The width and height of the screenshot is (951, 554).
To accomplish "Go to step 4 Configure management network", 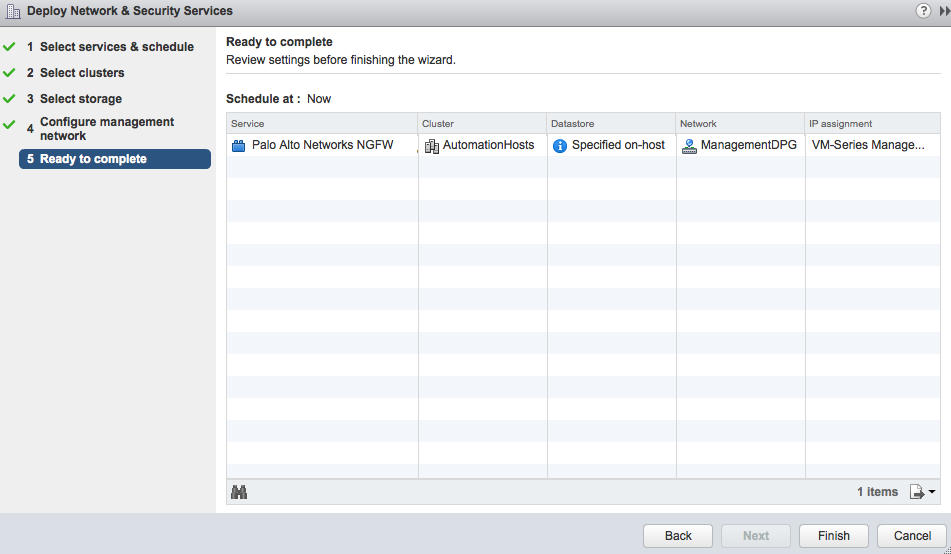I will [x=100, y=129].
